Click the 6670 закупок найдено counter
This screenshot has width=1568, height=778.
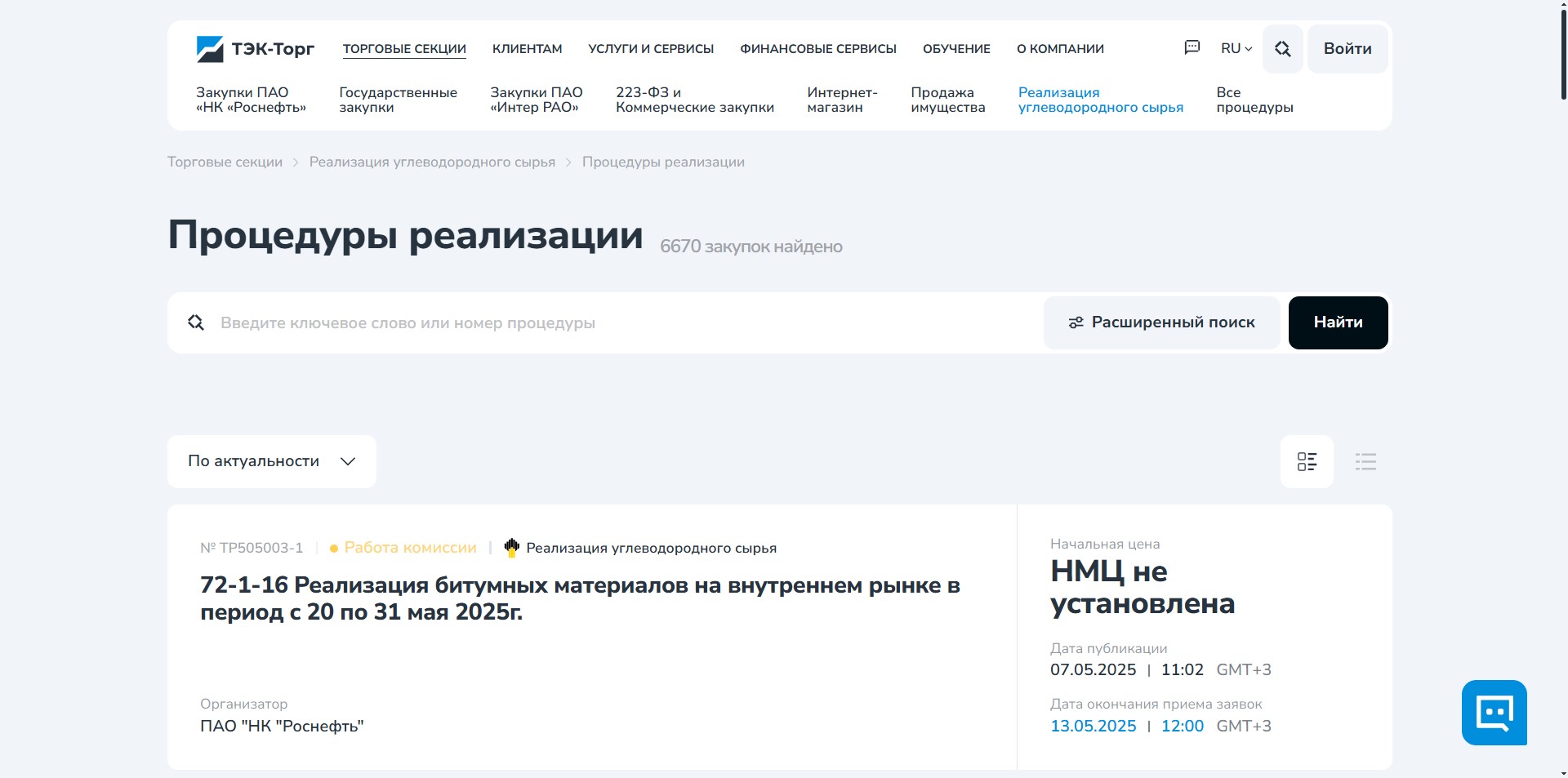751,247
